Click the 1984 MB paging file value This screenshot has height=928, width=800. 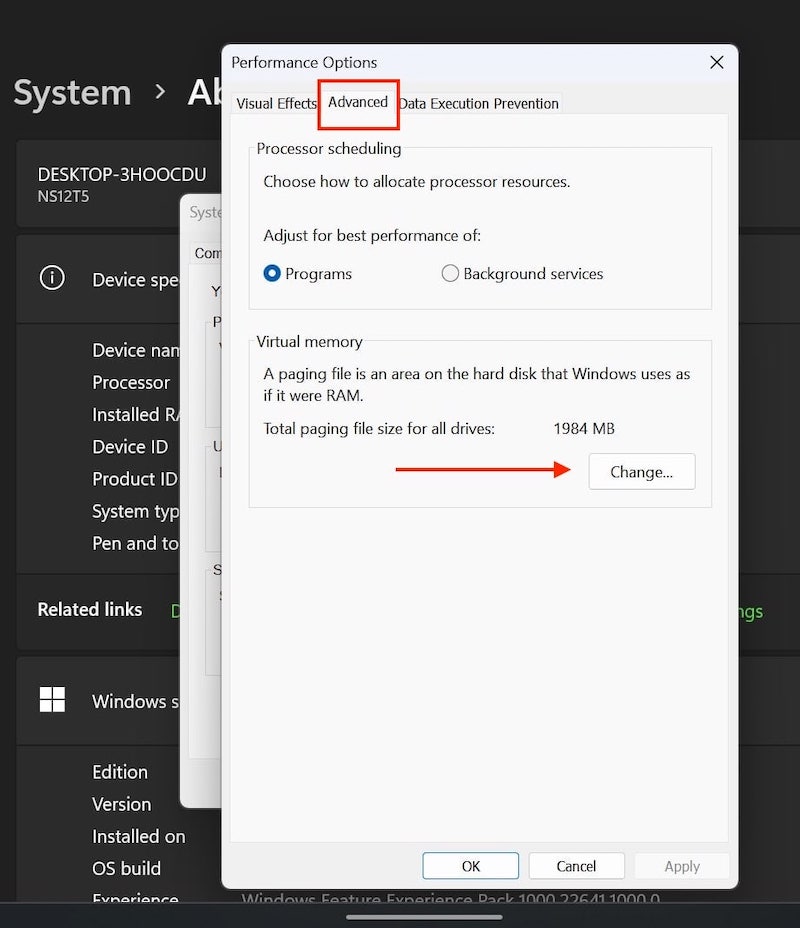[584, 428]
